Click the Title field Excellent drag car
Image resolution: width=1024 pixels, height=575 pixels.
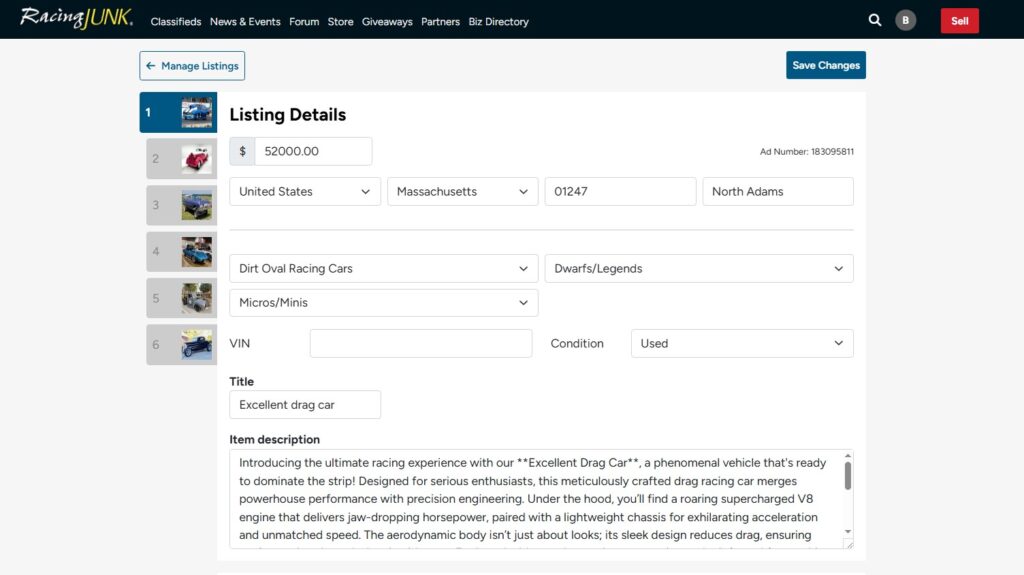click(x=305, y=404)
